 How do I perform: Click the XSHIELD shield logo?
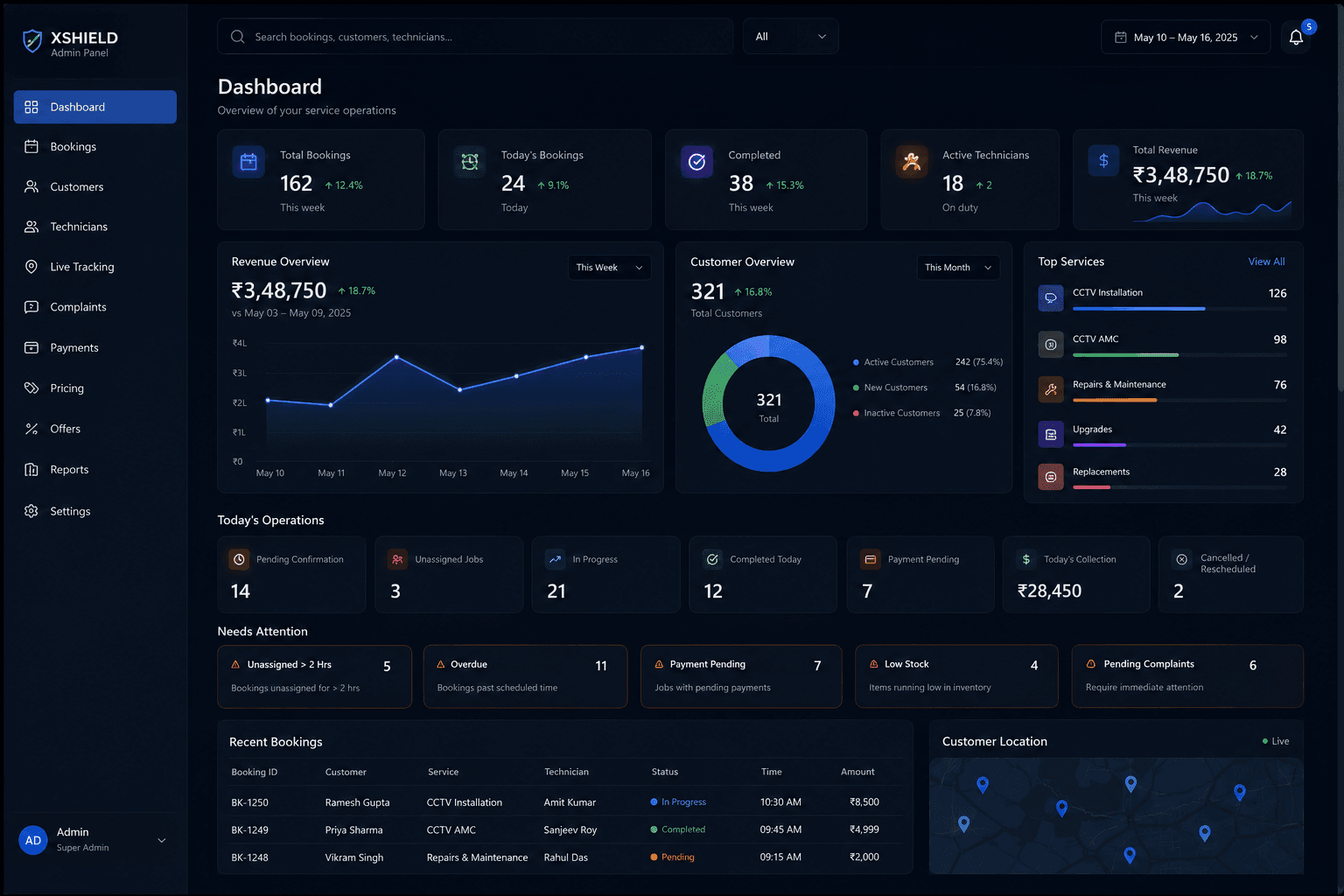(32, 41)
